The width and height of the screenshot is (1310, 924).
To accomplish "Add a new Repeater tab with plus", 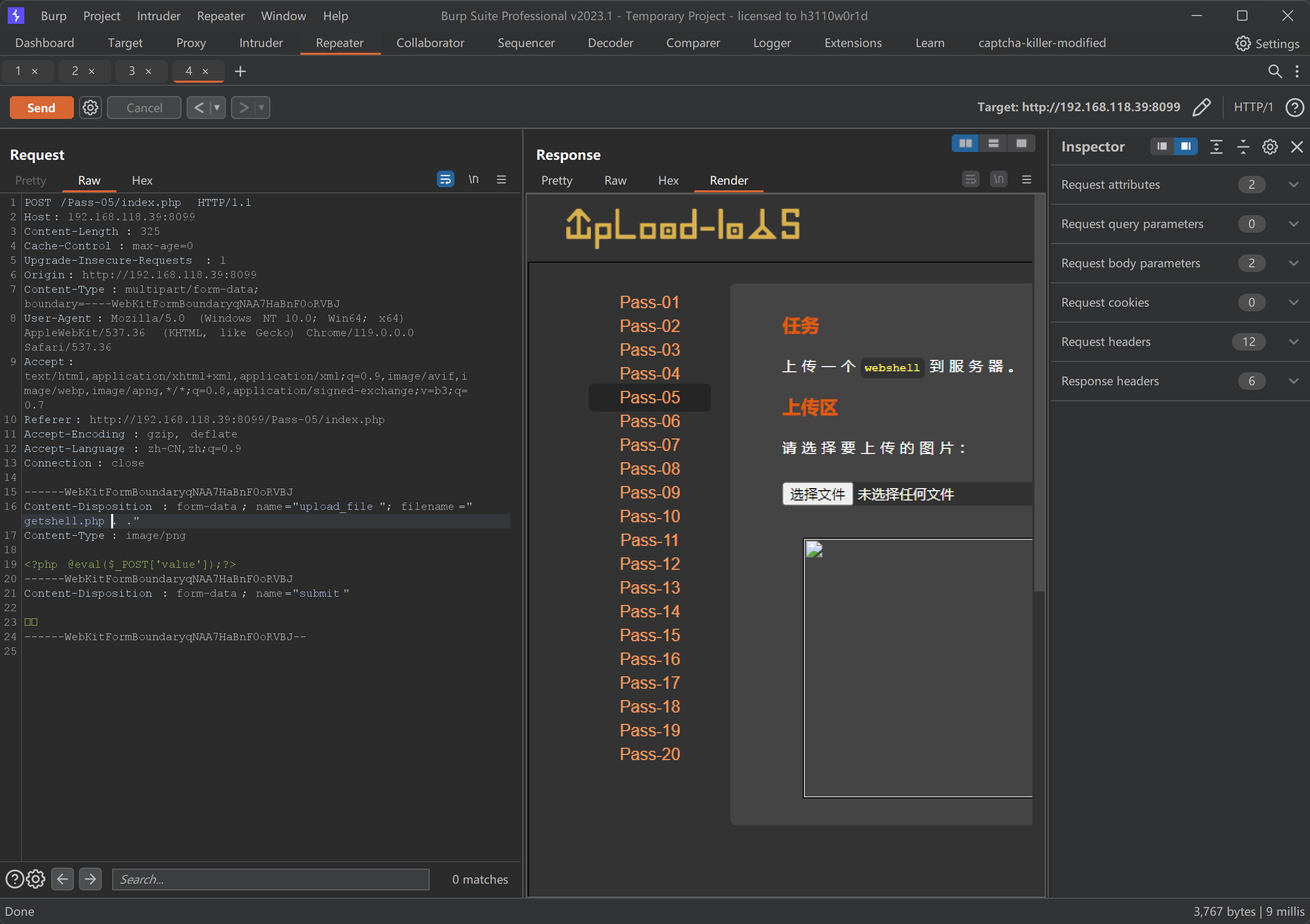I will [240, 71].
